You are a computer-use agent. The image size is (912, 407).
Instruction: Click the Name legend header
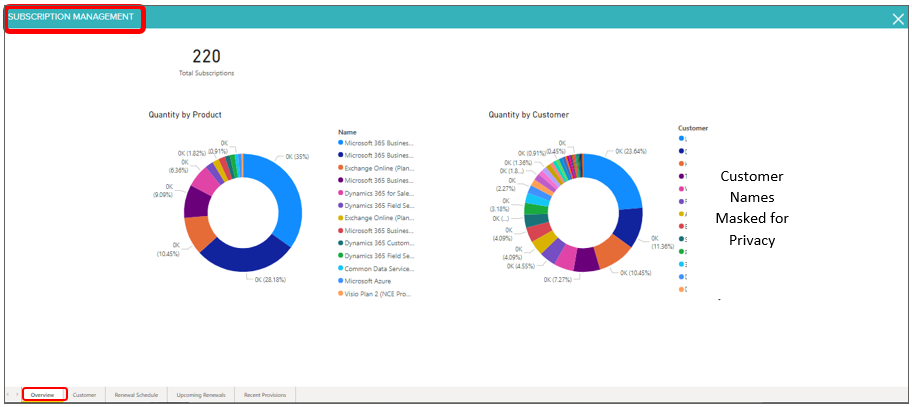(347, 132)
